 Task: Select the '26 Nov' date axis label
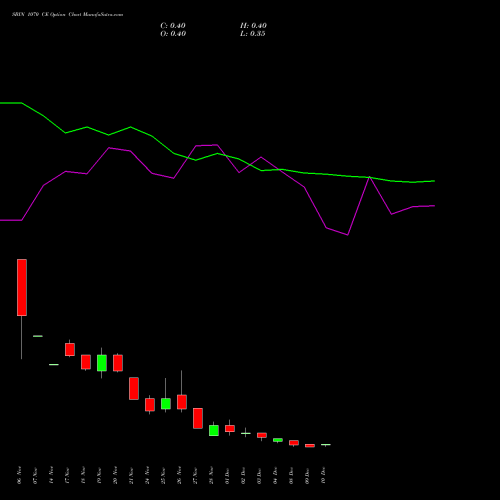(179, 475)
